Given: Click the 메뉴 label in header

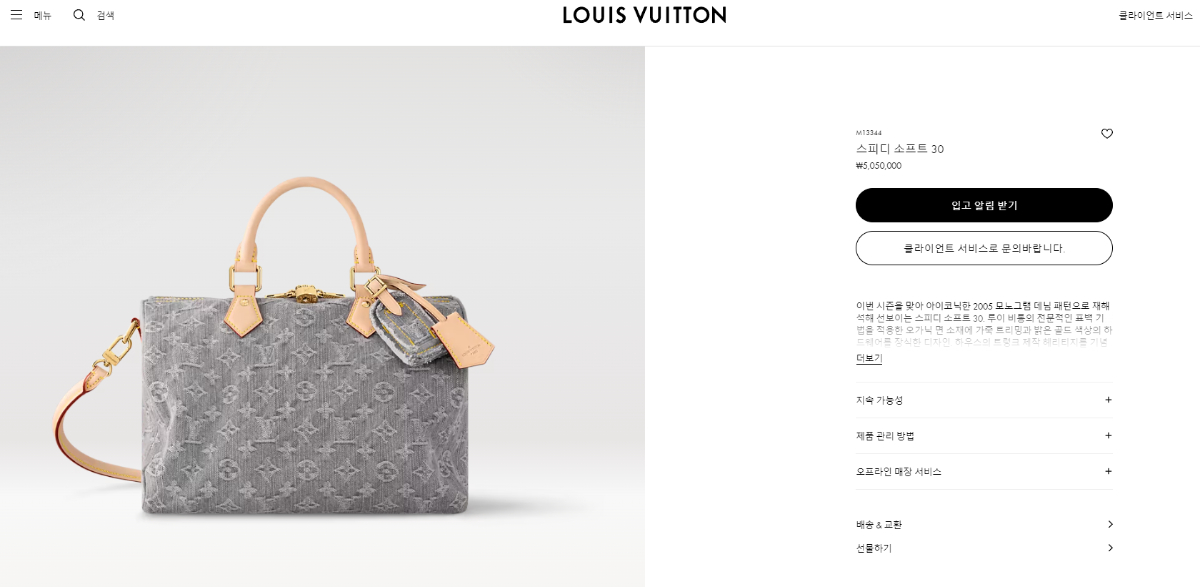Looking at the screenshot, I should [43, 15].
